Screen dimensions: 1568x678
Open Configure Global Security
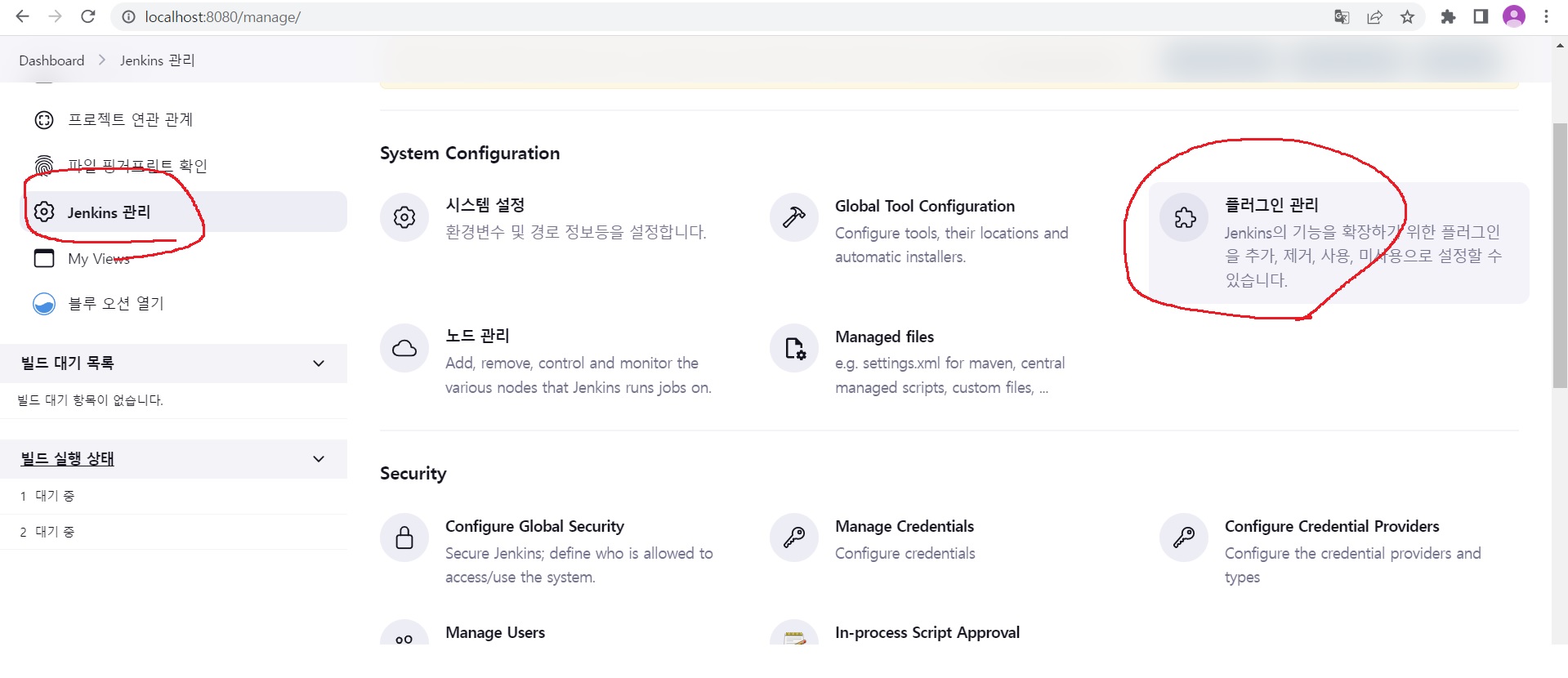534,526
